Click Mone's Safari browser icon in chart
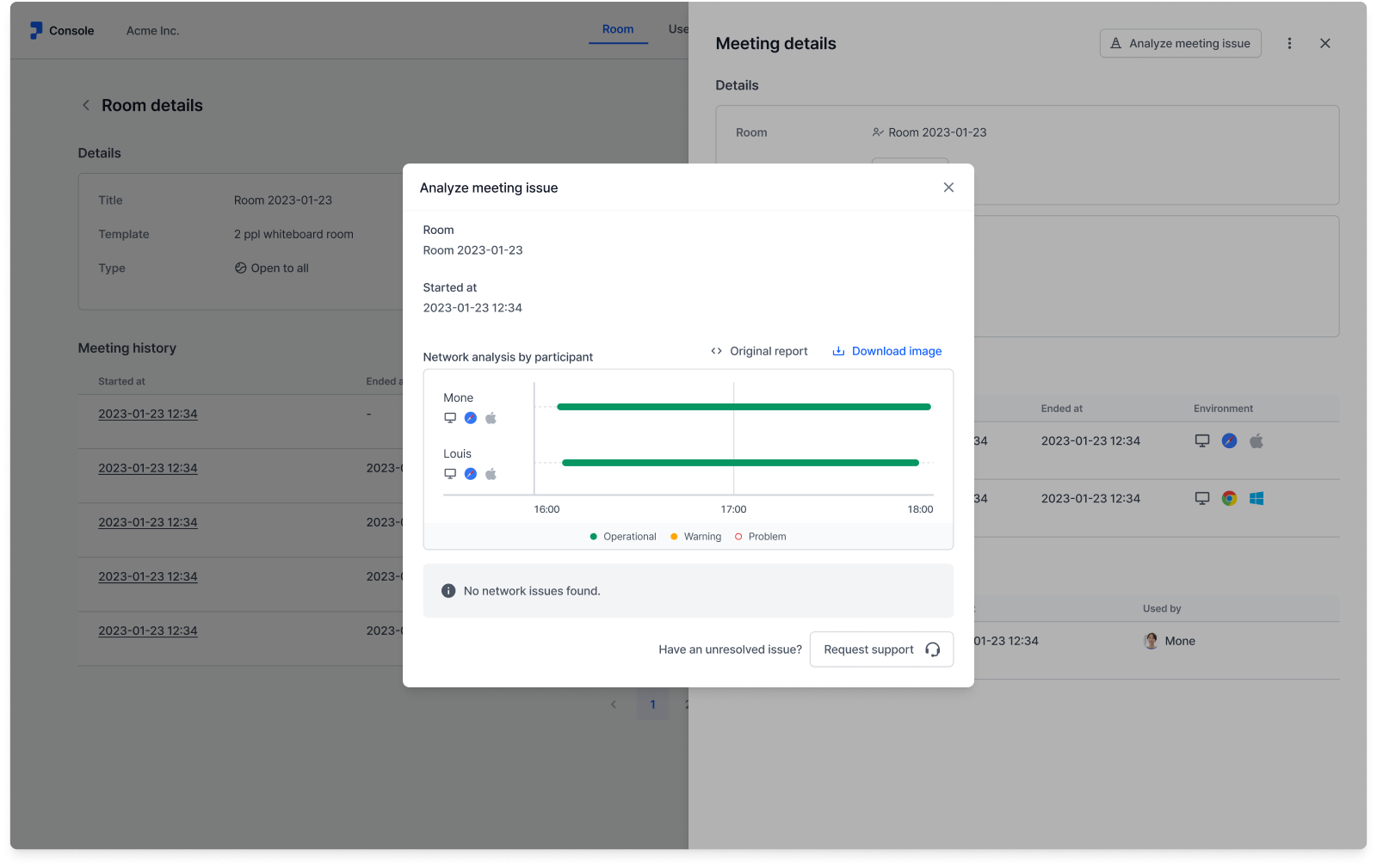1377x868 pixels. [x=471, y=418]
